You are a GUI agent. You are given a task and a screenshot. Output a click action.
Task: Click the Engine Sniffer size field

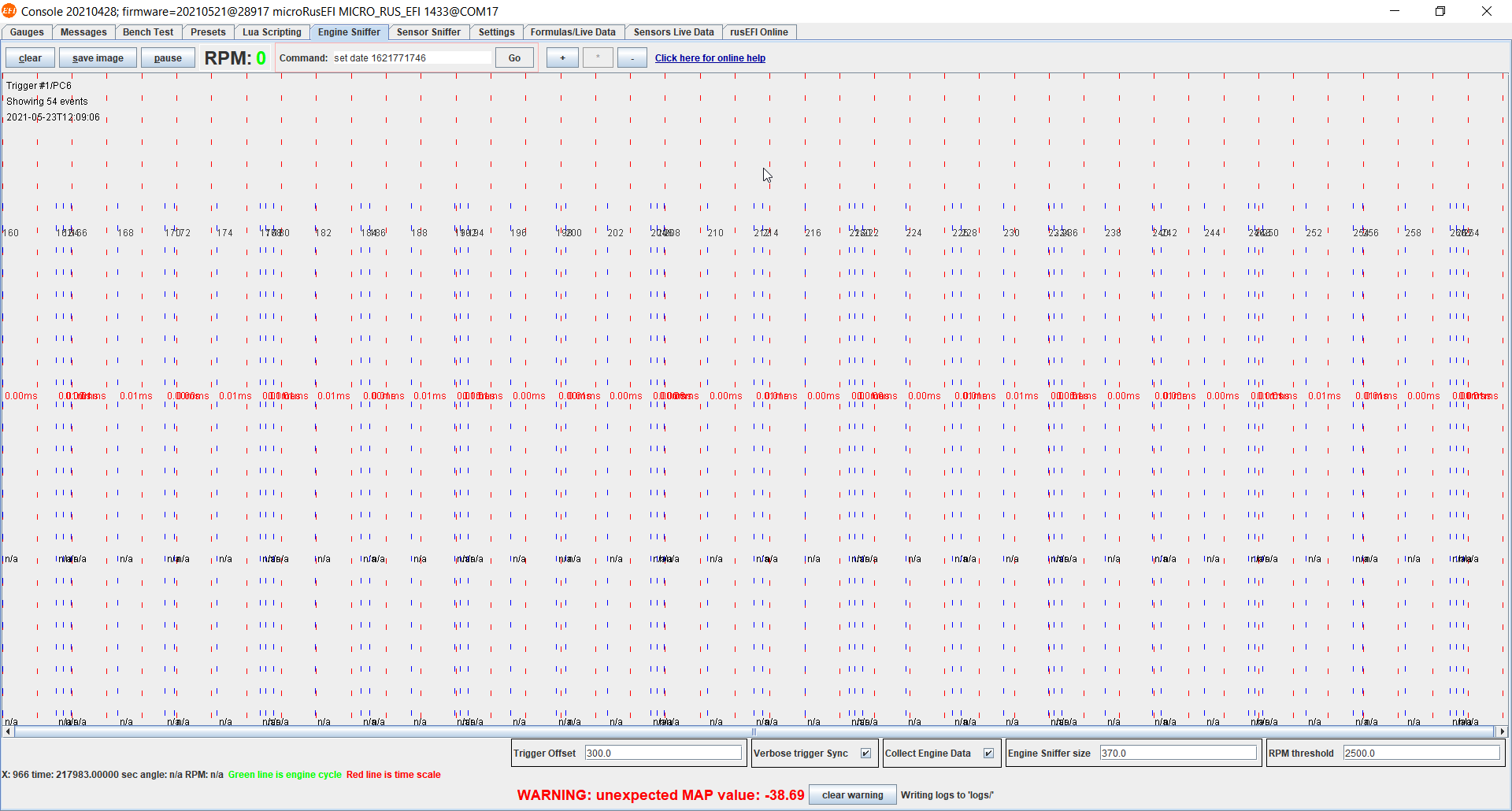[1178, 754]
